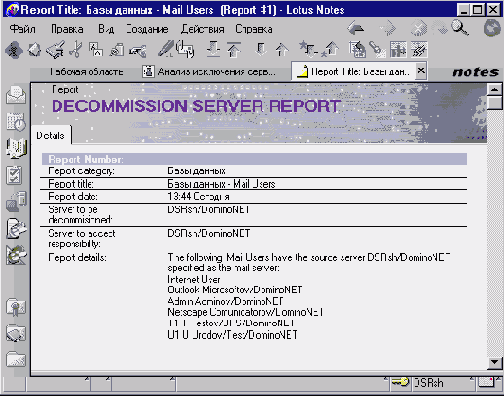Click the diamond properties toolbar icon
The height and width of the screenshot is (396, 504).
tap(14, 50)
